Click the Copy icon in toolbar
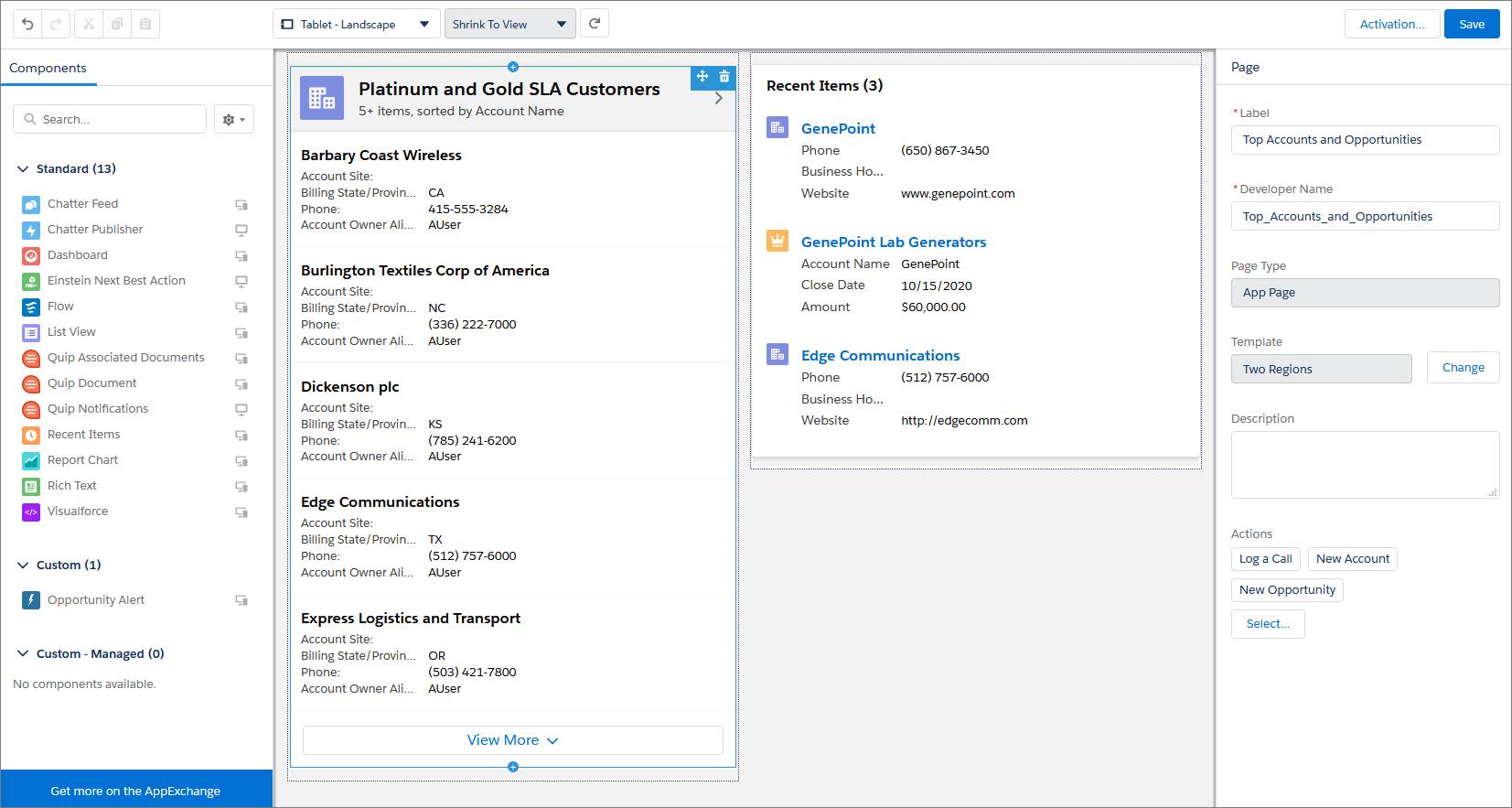 [117, 24]
